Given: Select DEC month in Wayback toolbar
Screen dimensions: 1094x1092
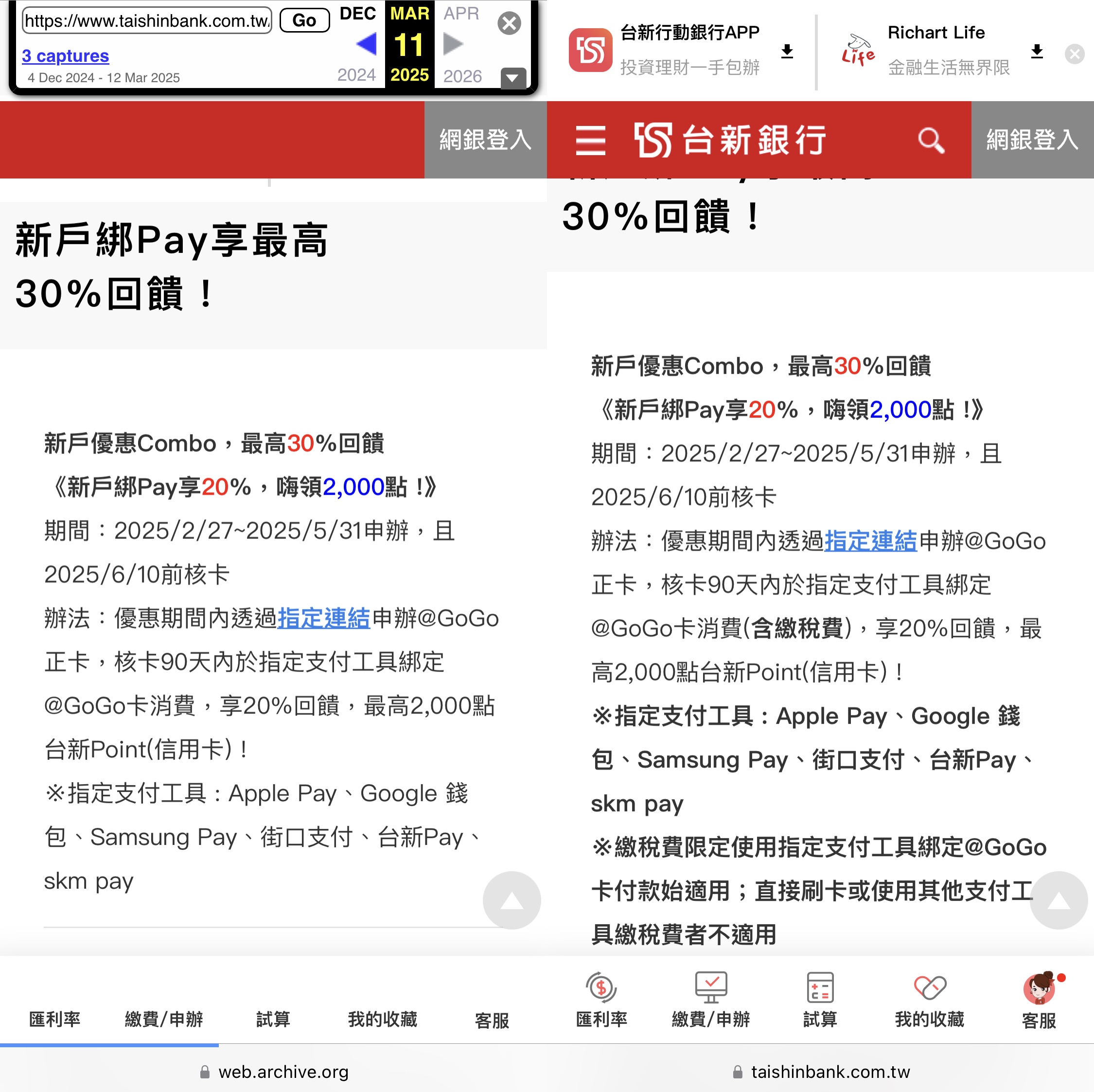Looking at the screenshot, I should point(357,14).
